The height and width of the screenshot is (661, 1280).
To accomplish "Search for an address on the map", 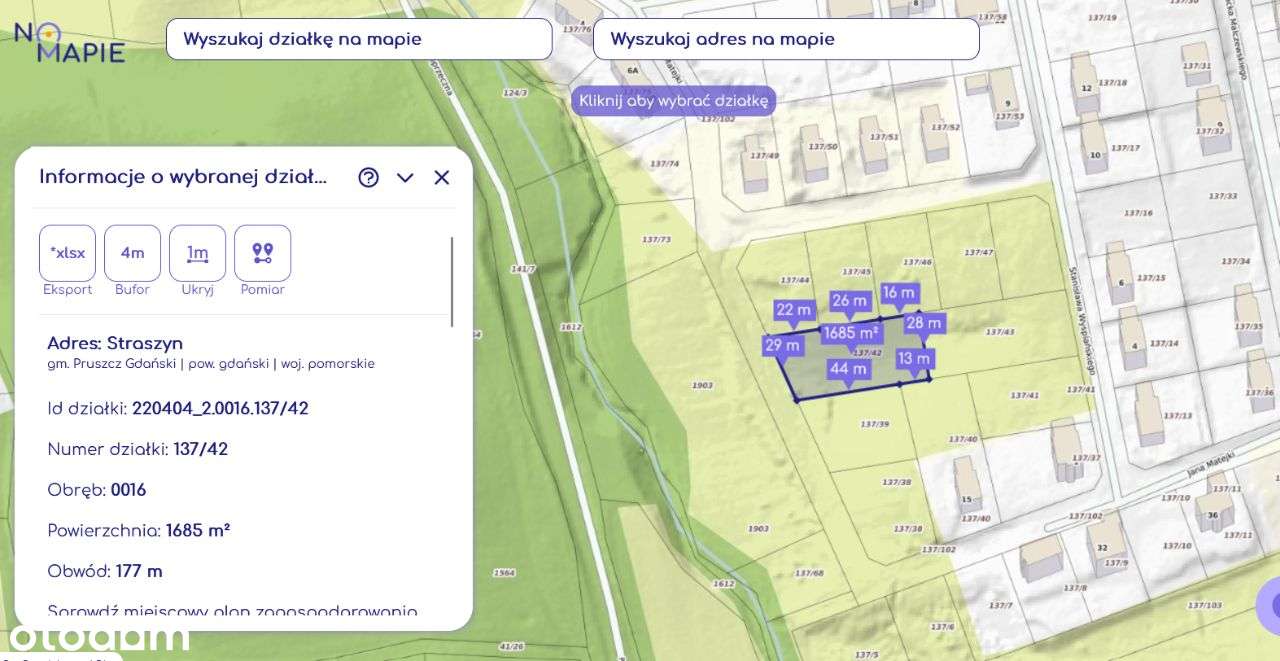I will (786, 39).
